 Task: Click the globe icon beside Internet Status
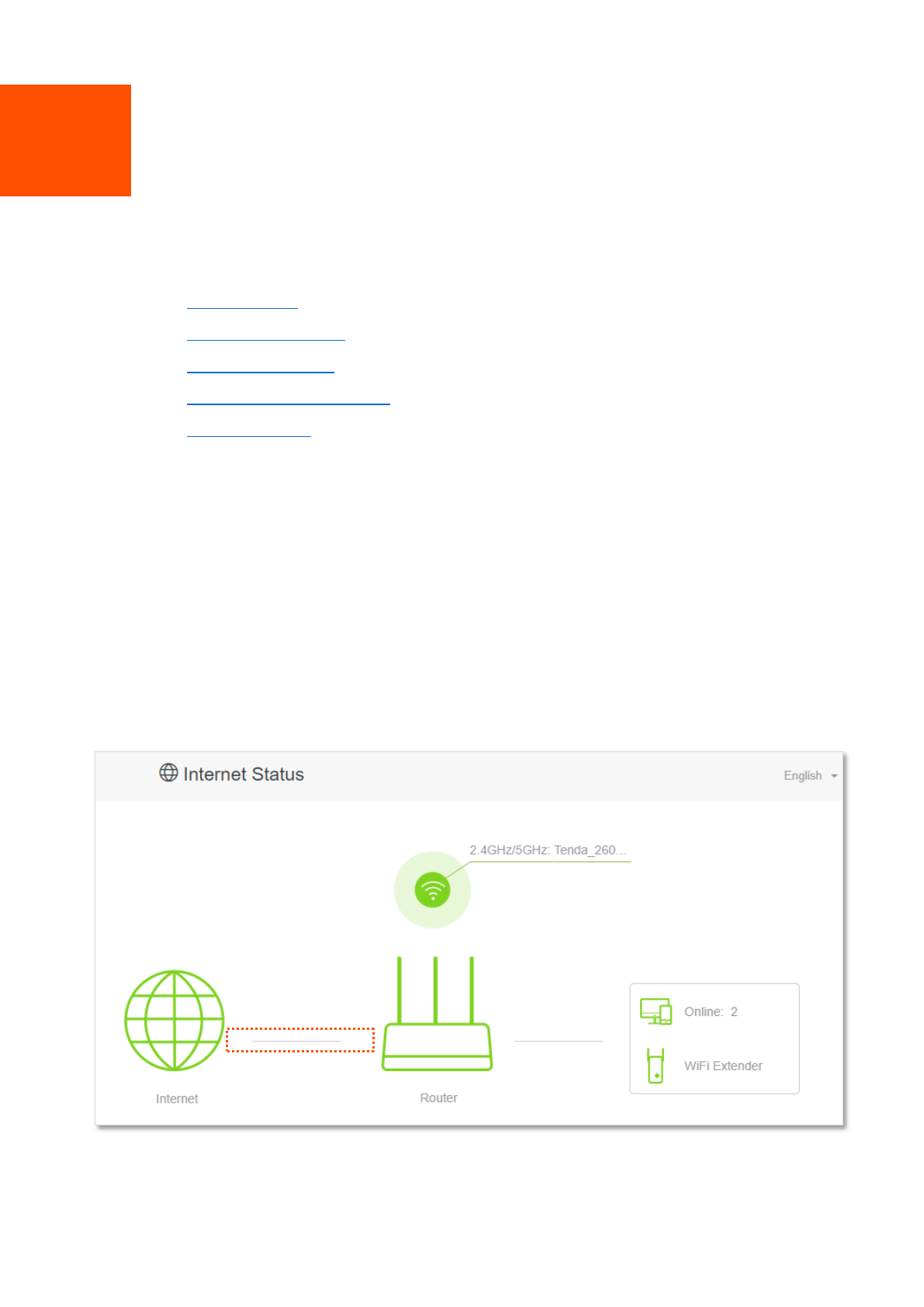168,773
